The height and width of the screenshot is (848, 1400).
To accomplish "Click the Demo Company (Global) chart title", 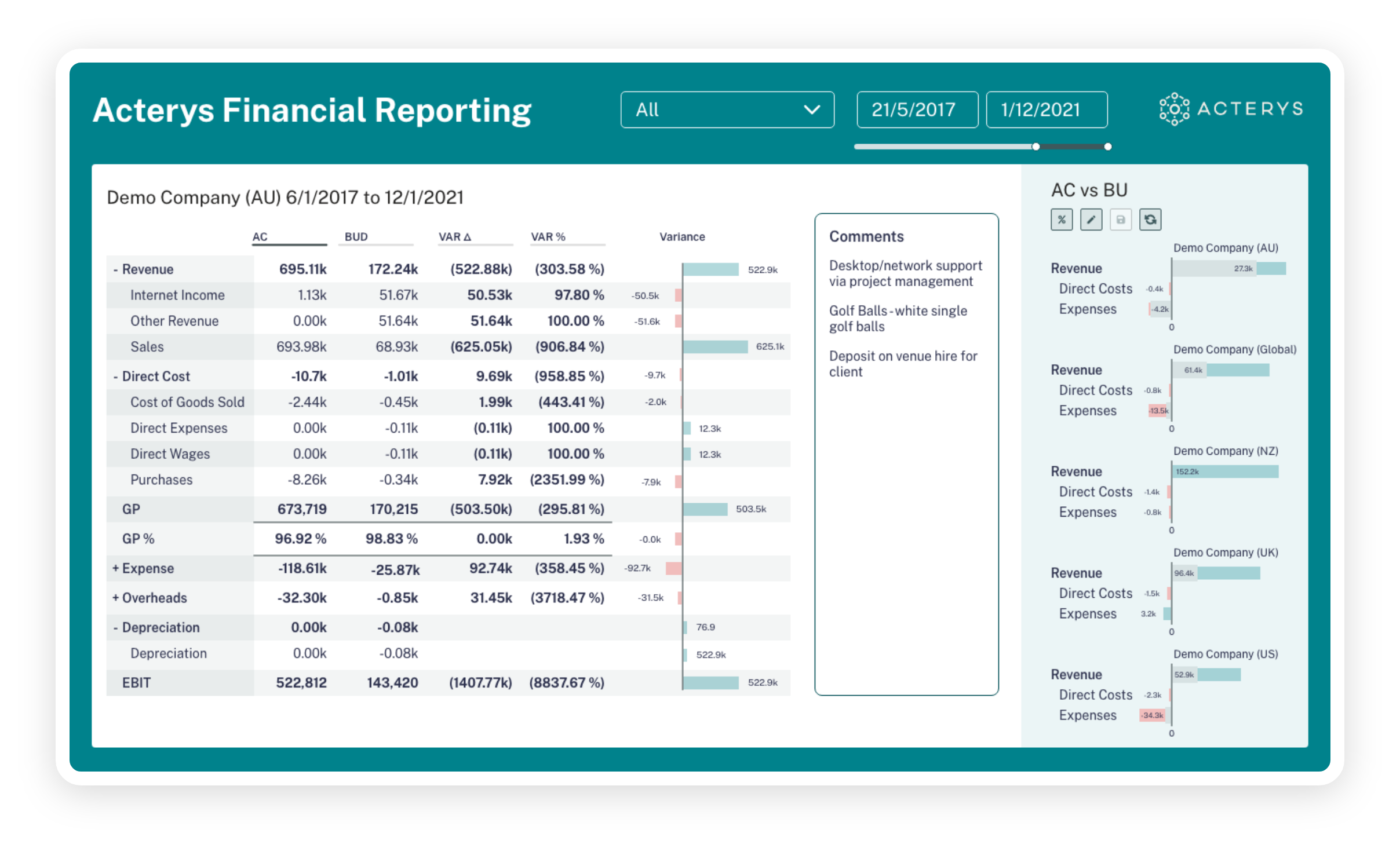I will (1235, 349).
